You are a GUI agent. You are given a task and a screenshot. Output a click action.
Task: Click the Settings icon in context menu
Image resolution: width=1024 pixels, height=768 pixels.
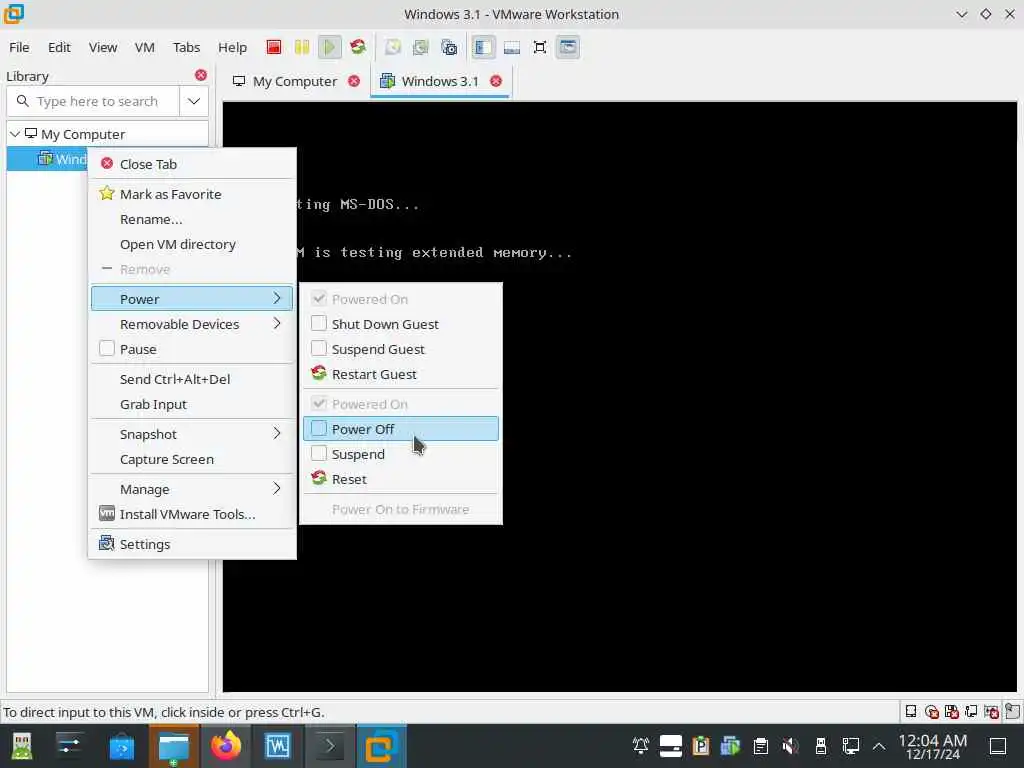pos(106,543)
